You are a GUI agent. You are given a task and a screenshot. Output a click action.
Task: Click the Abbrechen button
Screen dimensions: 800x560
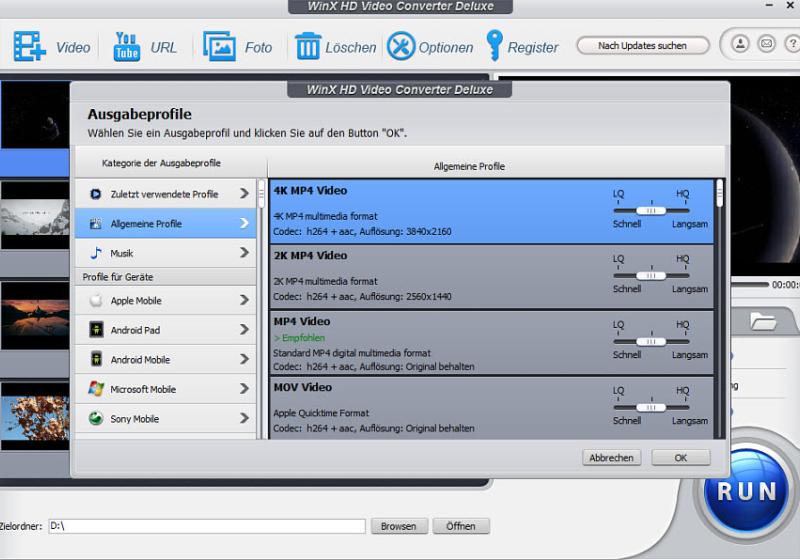point(611,457)
